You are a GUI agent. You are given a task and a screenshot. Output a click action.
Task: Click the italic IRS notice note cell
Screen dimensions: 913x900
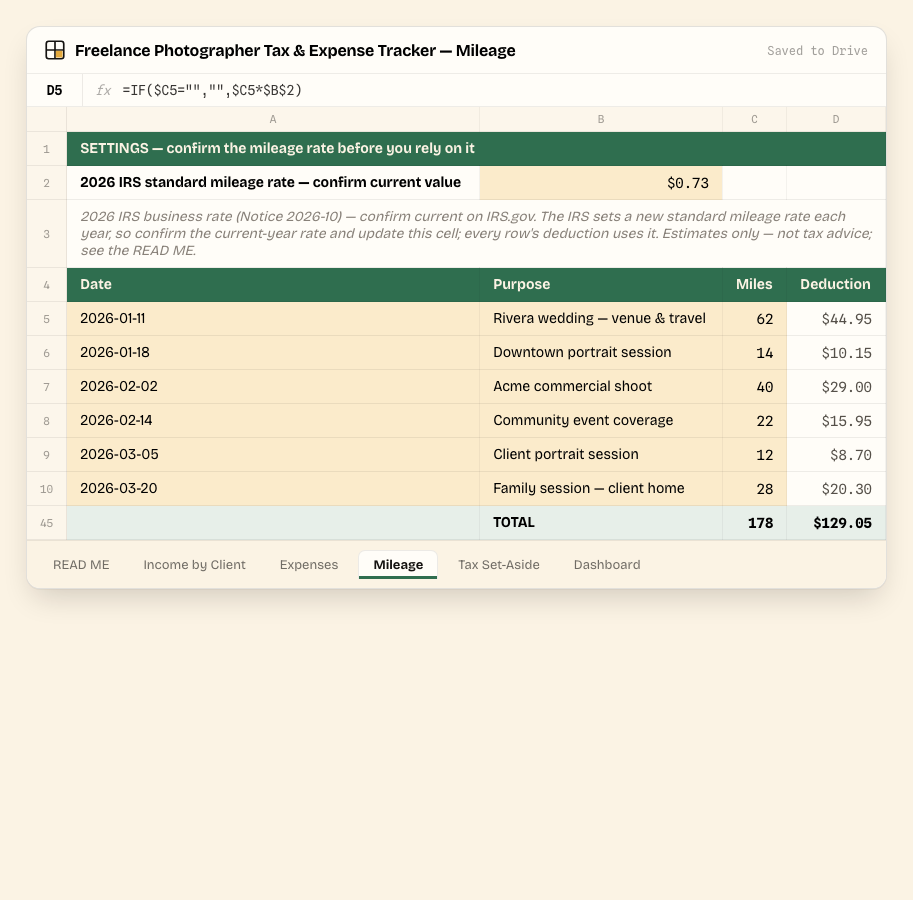pyautogui.click(x=476, y=234)
